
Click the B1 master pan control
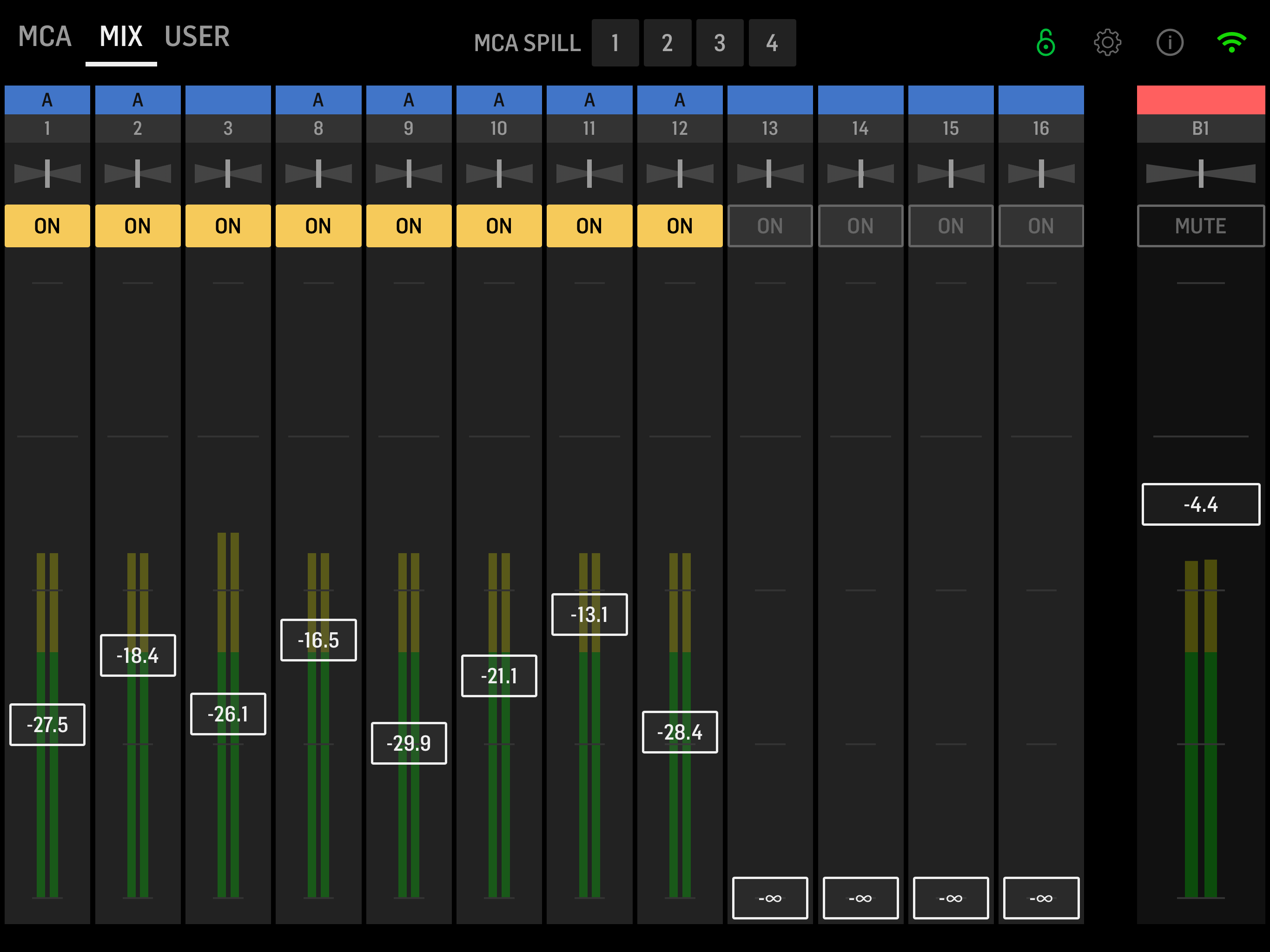point(1201,173)
